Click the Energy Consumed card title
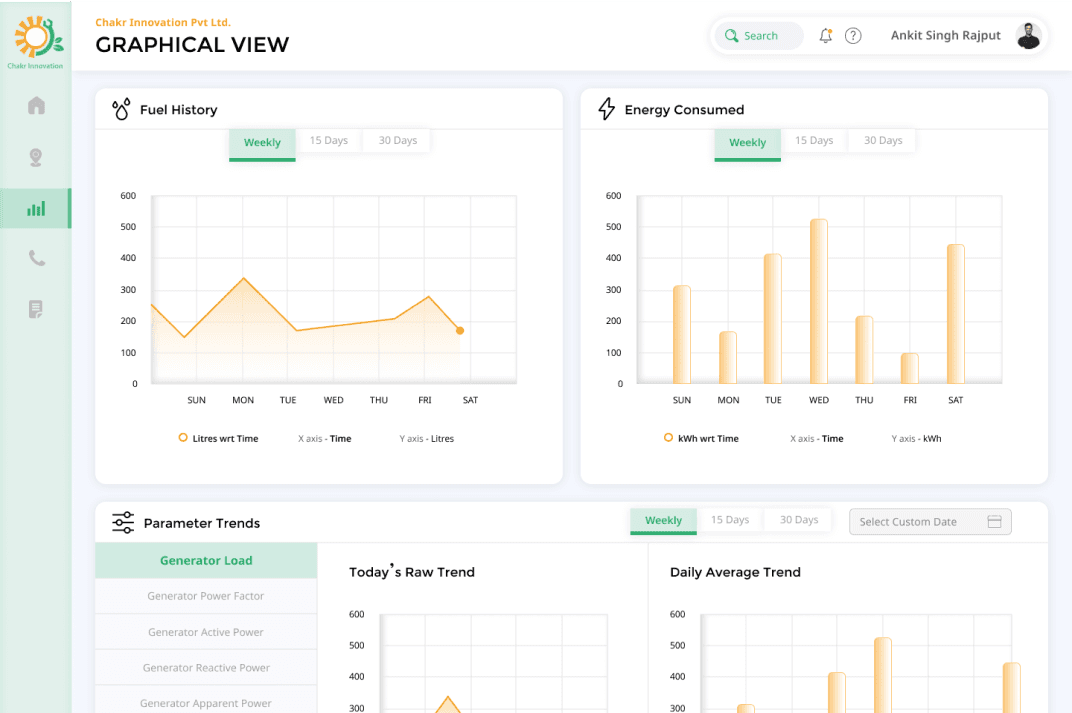The width and height of the screenshot is (1072, 713). pos(684,110)
